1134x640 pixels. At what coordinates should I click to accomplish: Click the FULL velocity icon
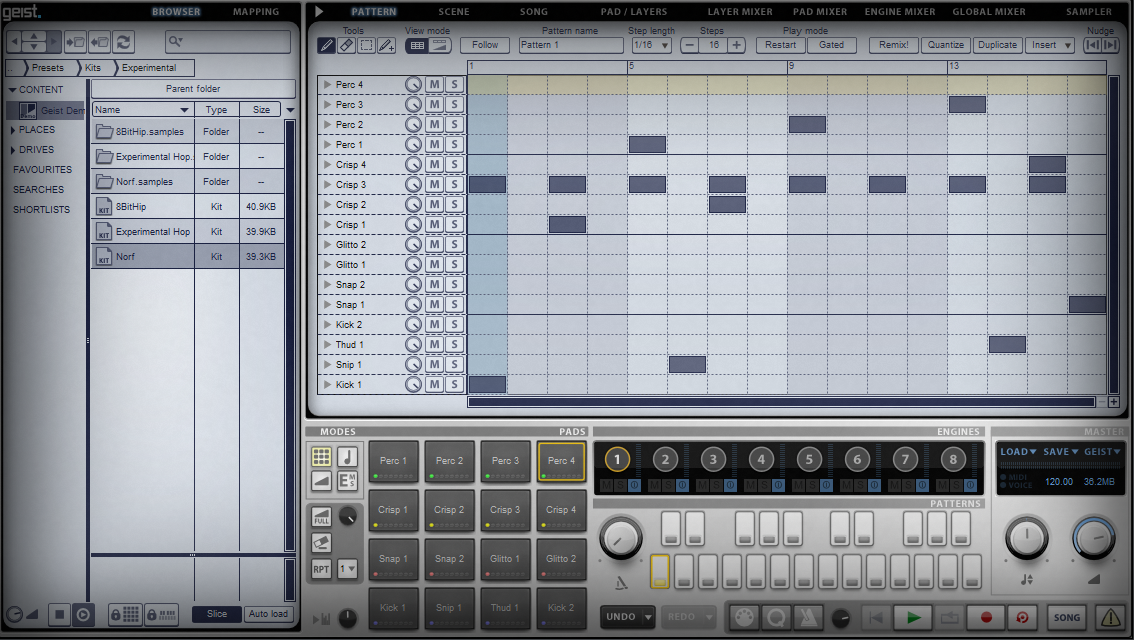point(322,516)
